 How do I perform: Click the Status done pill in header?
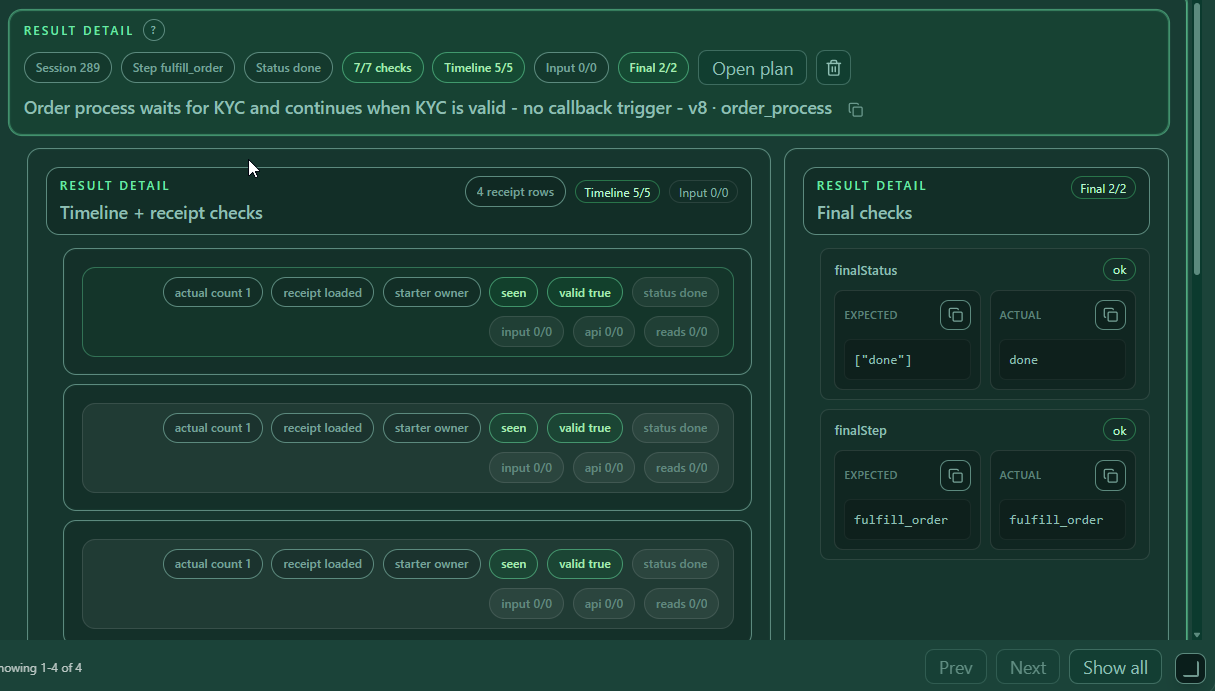[288, 68]
